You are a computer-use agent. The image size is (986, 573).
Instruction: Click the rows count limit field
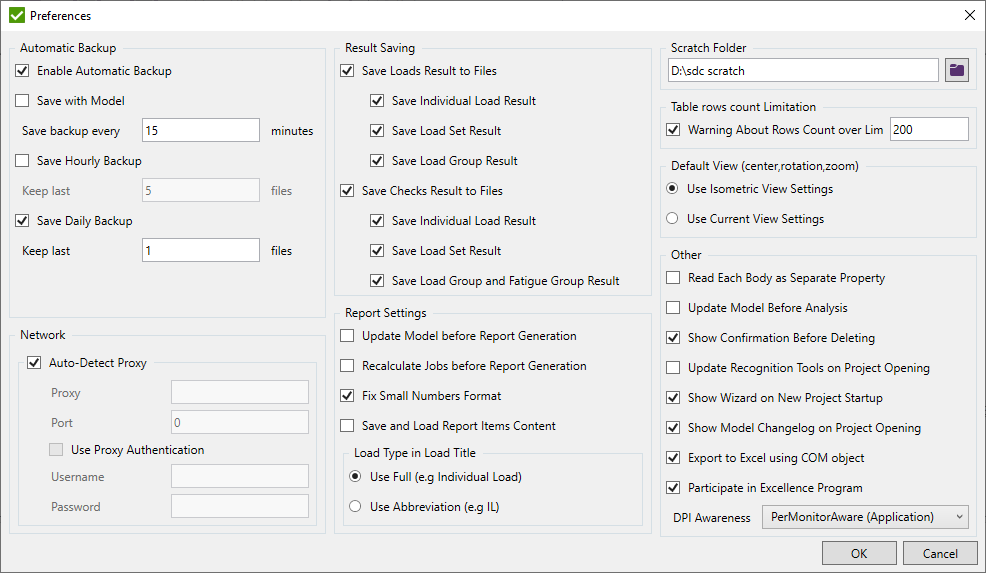point(928,130)
